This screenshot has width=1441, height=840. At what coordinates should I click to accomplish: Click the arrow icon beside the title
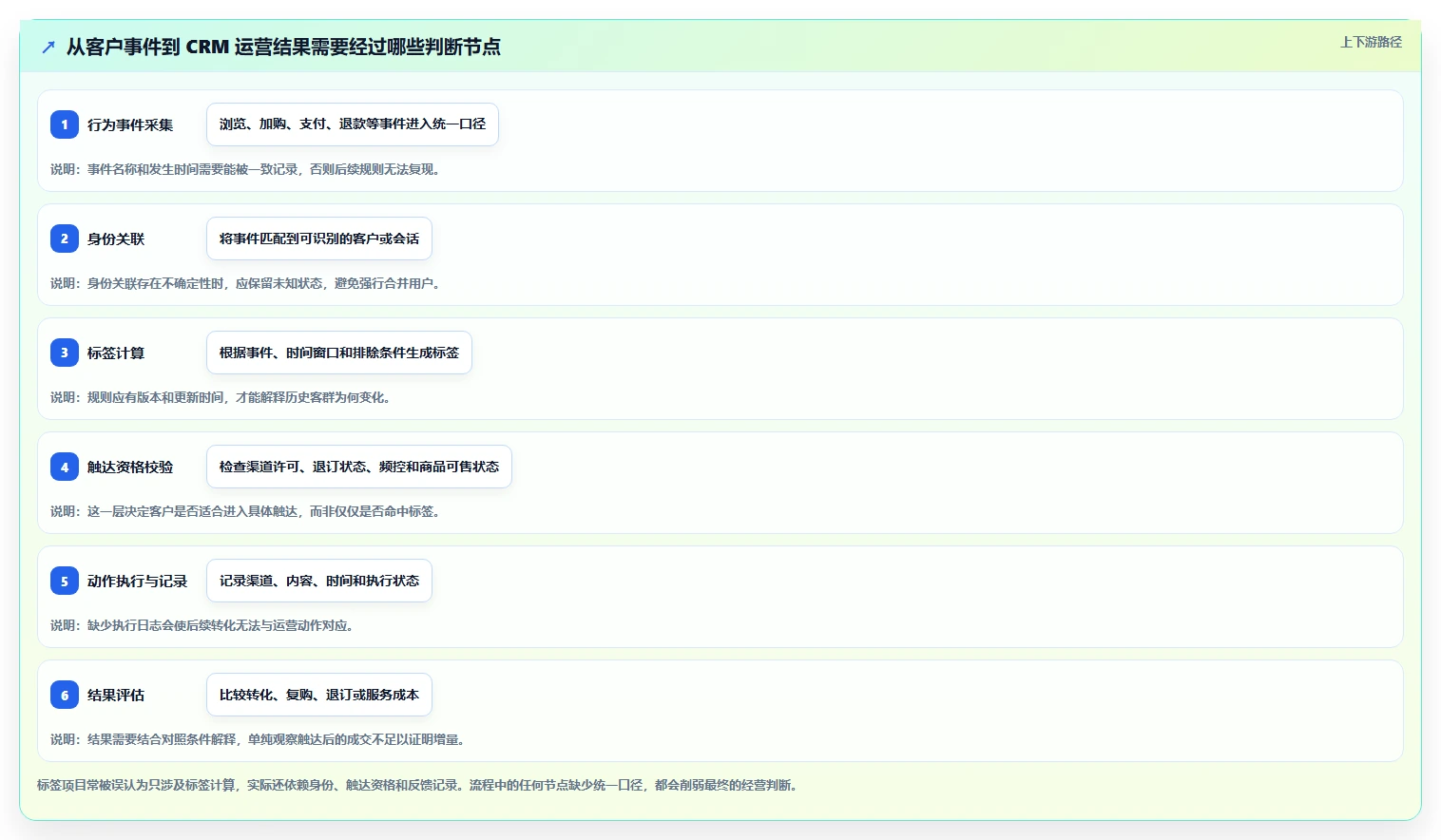click(x=48, y=47)
